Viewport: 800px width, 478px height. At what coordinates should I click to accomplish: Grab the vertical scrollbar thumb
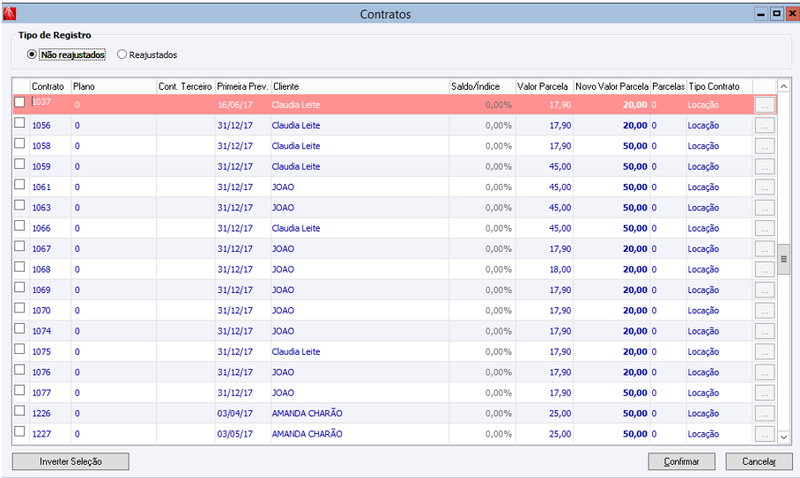pos(784,259)
